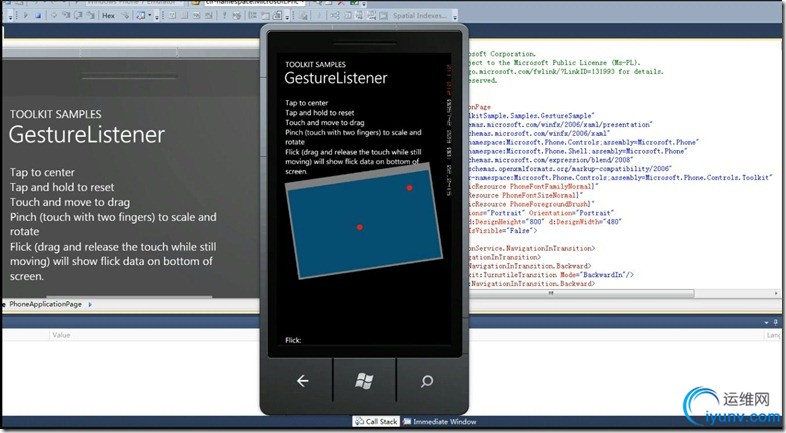Click the Show Next Statement arrow icon

click(x=54, y=16)
